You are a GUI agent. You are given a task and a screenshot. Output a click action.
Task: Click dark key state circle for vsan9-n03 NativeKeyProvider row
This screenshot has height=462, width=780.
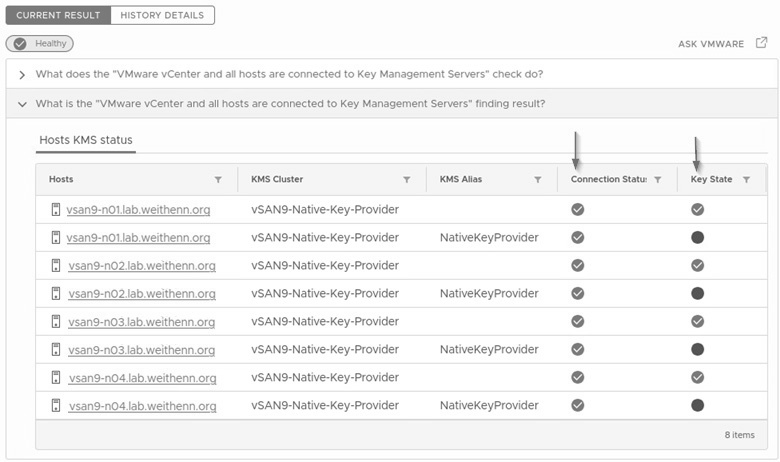(697, 349)
